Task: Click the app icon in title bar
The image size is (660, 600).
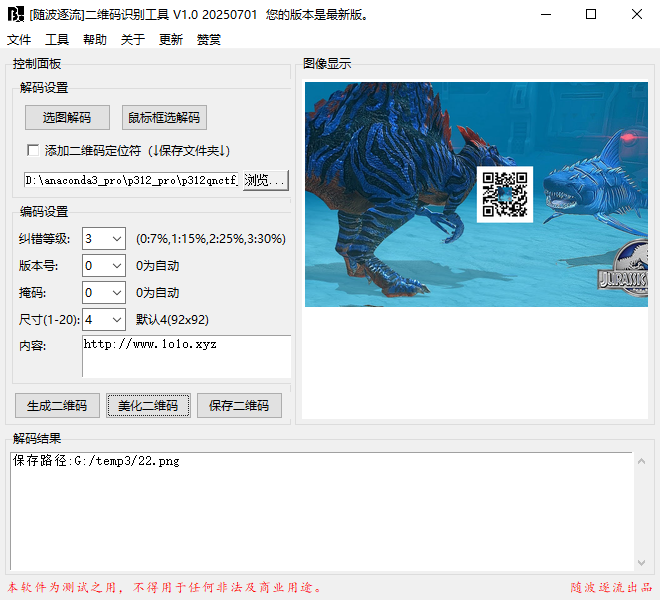Action: [16, 14]
